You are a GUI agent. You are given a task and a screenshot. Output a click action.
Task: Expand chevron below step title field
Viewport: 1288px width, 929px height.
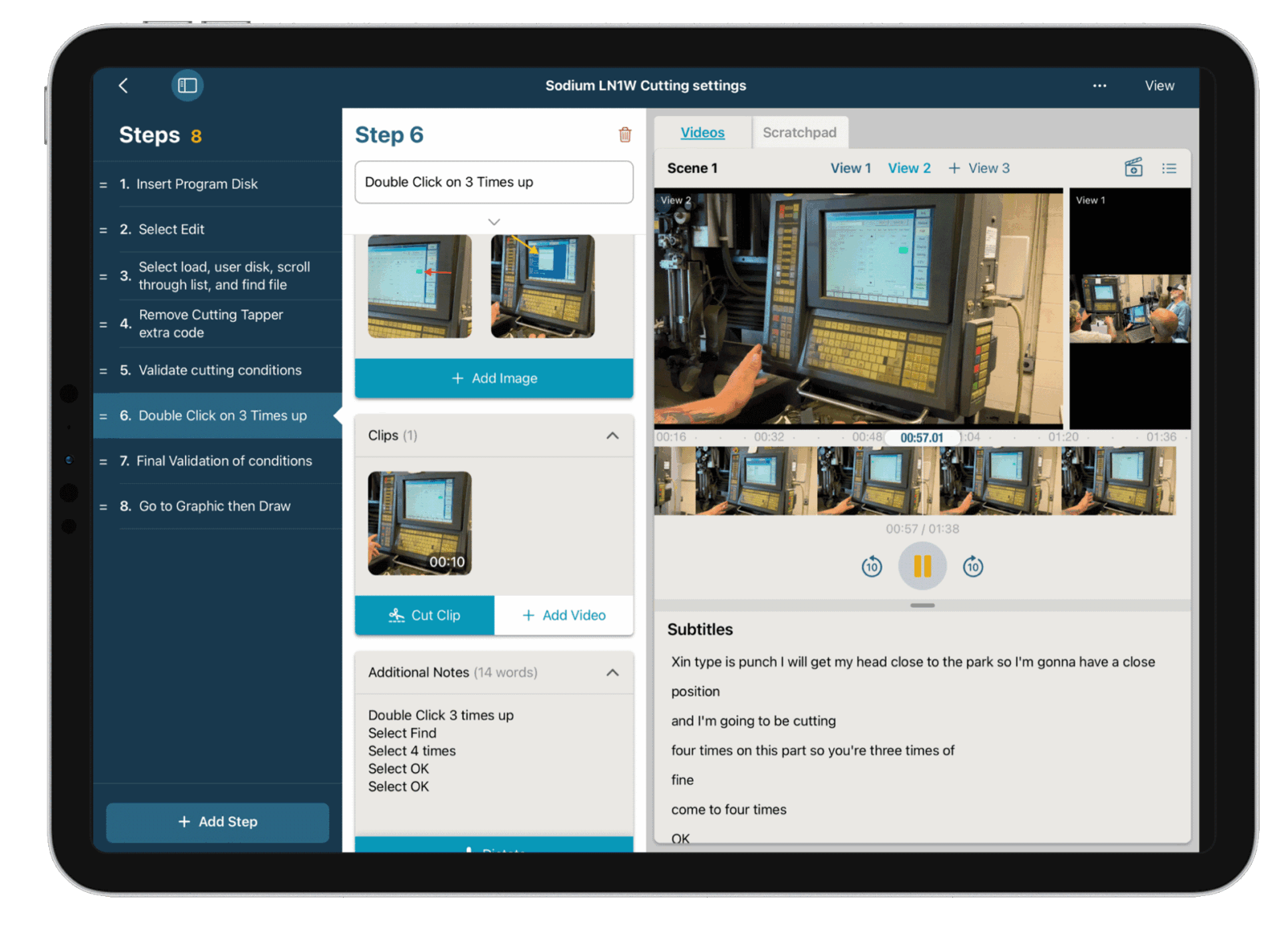[x=494, y=221]
